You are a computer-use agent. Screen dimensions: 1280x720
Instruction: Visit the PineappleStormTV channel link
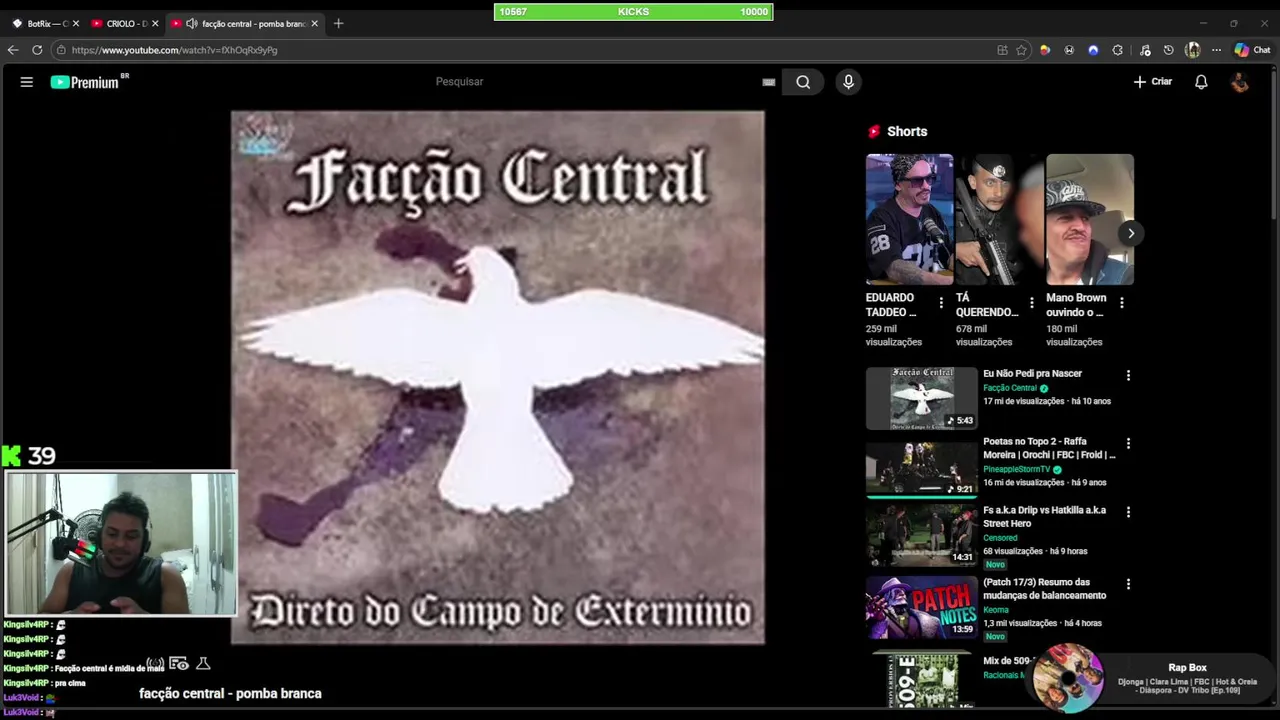pyautogui.click(x=1016, y=469)
